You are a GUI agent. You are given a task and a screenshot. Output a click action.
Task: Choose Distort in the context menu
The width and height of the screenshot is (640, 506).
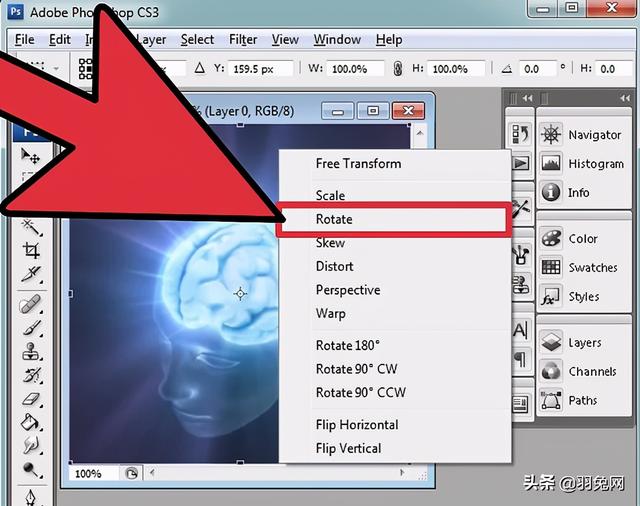tap(395, 266)
